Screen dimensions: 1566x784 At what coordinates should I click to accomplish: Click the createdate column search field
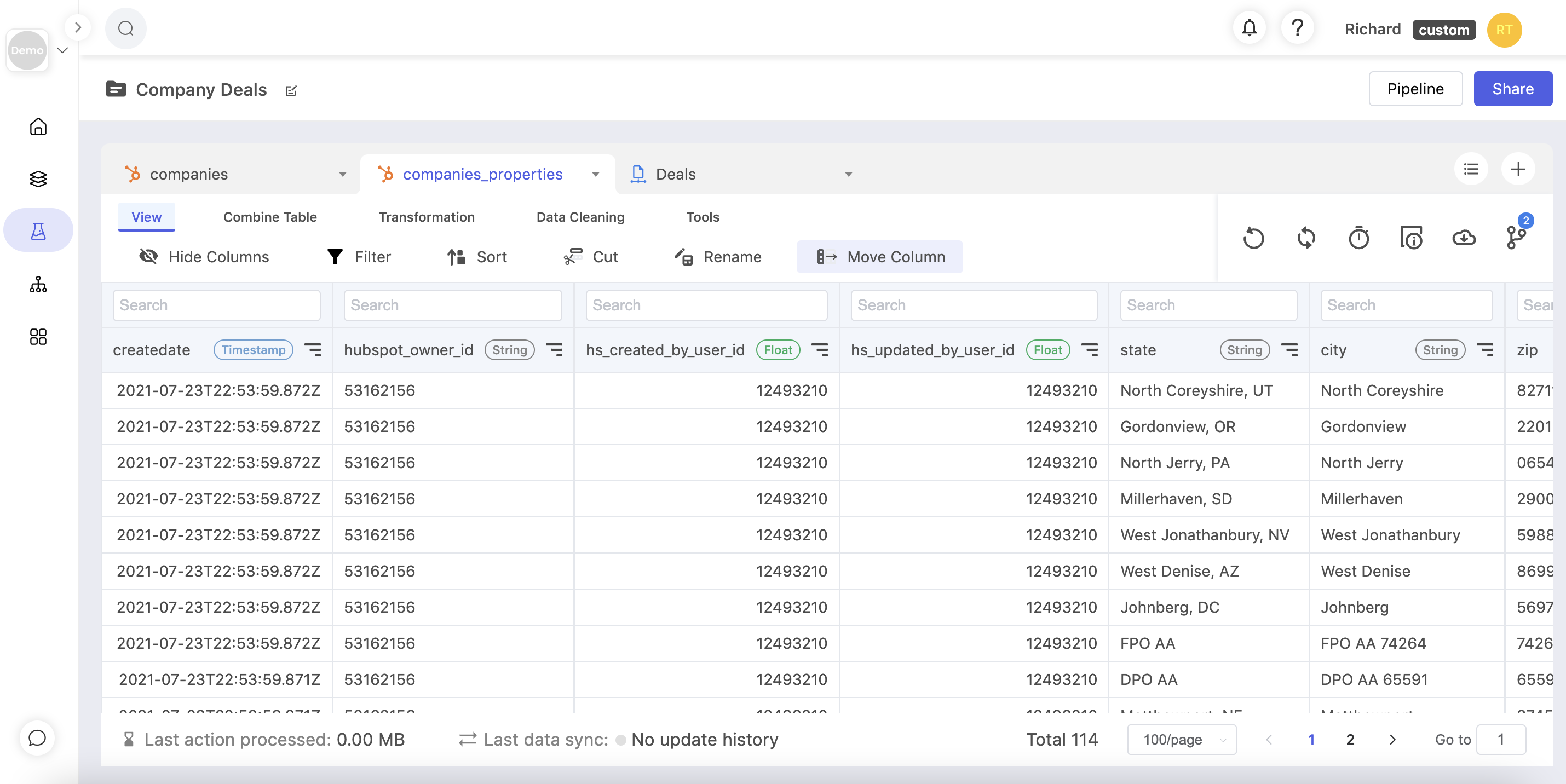coord(216,305)
